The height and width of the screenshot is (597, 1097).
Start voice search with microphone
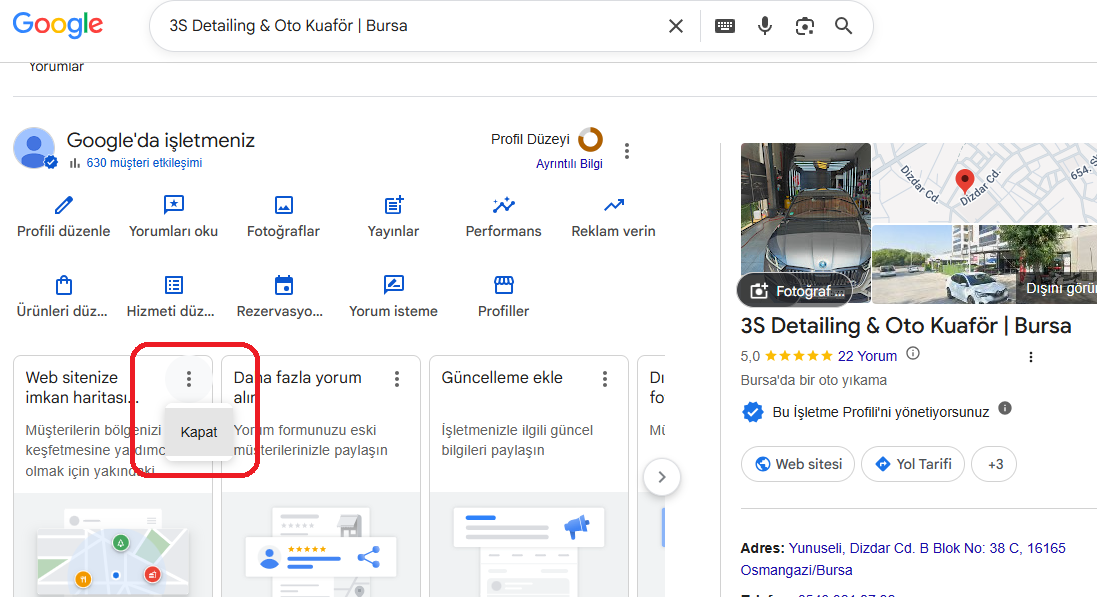(x=765, y=26)
